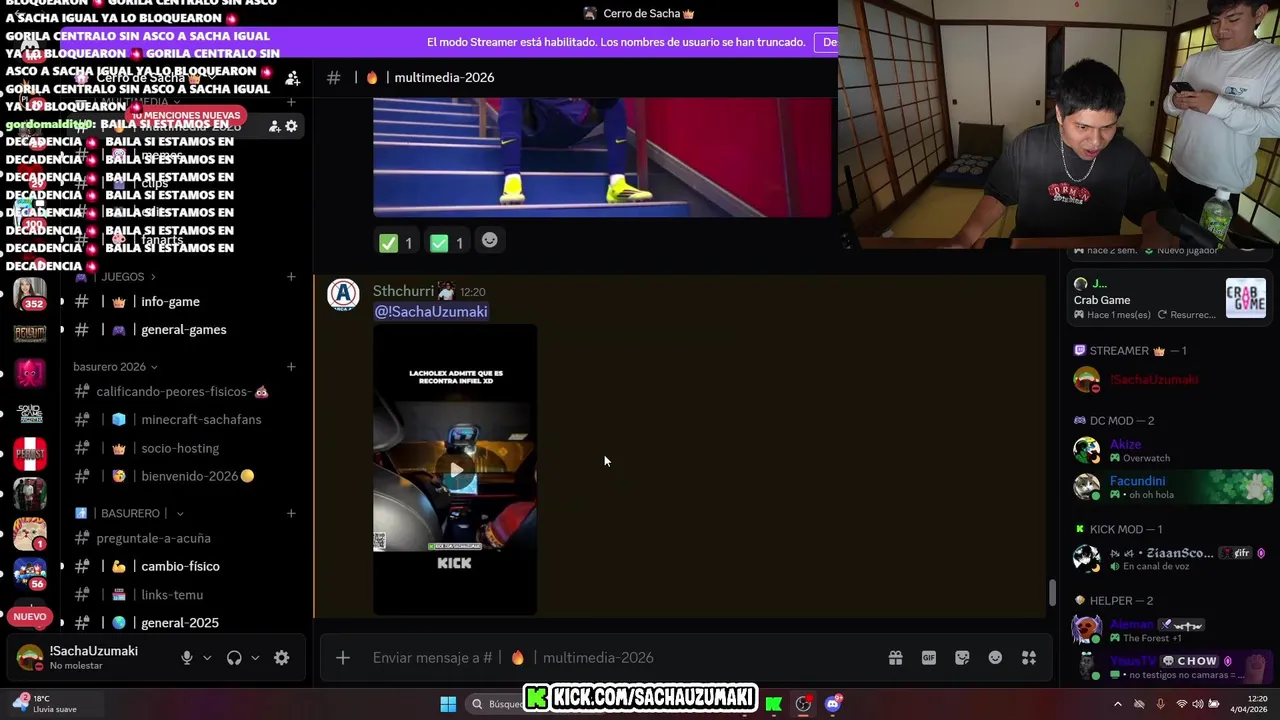Open the taskbar volume icon
The image size is (1280, 720).
[x=1197, y=704]
